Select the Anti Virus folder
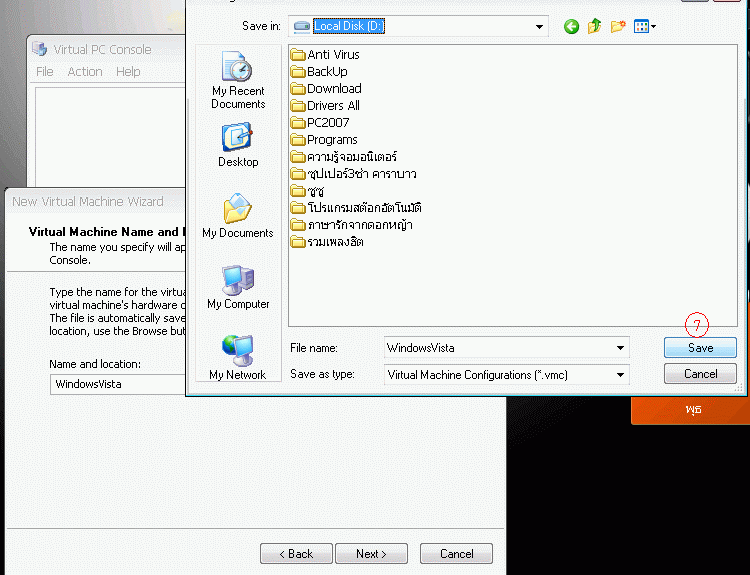 pyautogui.click(x=325, y=55)
